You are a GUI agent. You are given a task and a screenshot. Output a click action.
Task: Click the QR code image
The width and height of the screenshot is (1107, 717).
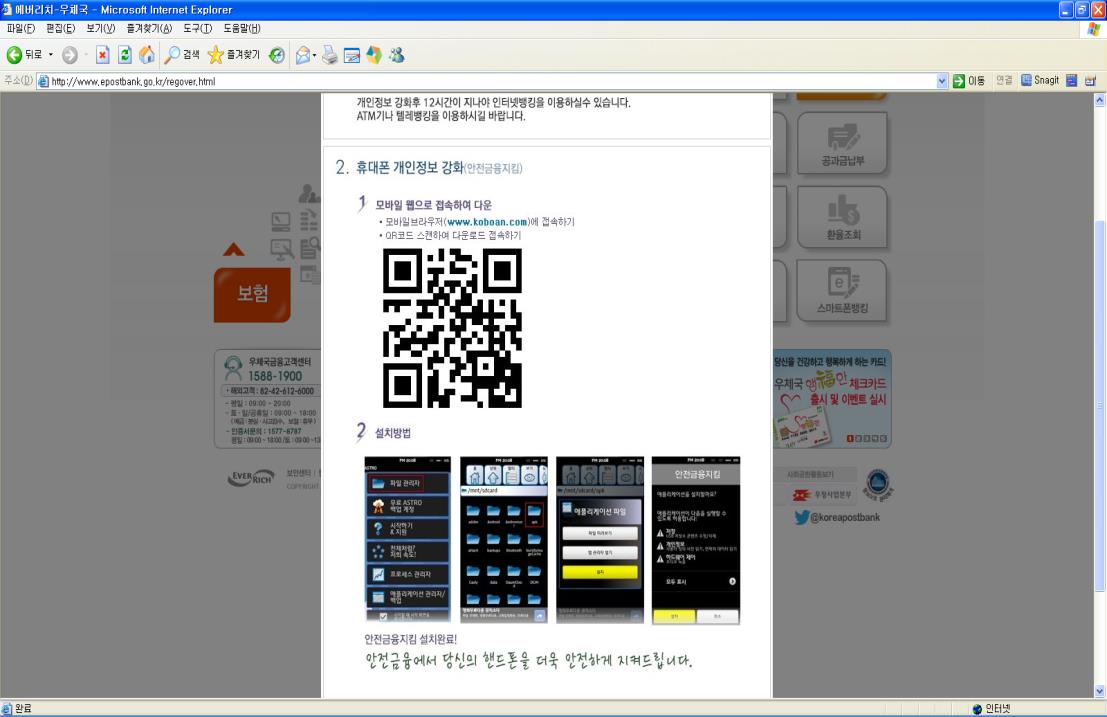click(x=452, y=327)
